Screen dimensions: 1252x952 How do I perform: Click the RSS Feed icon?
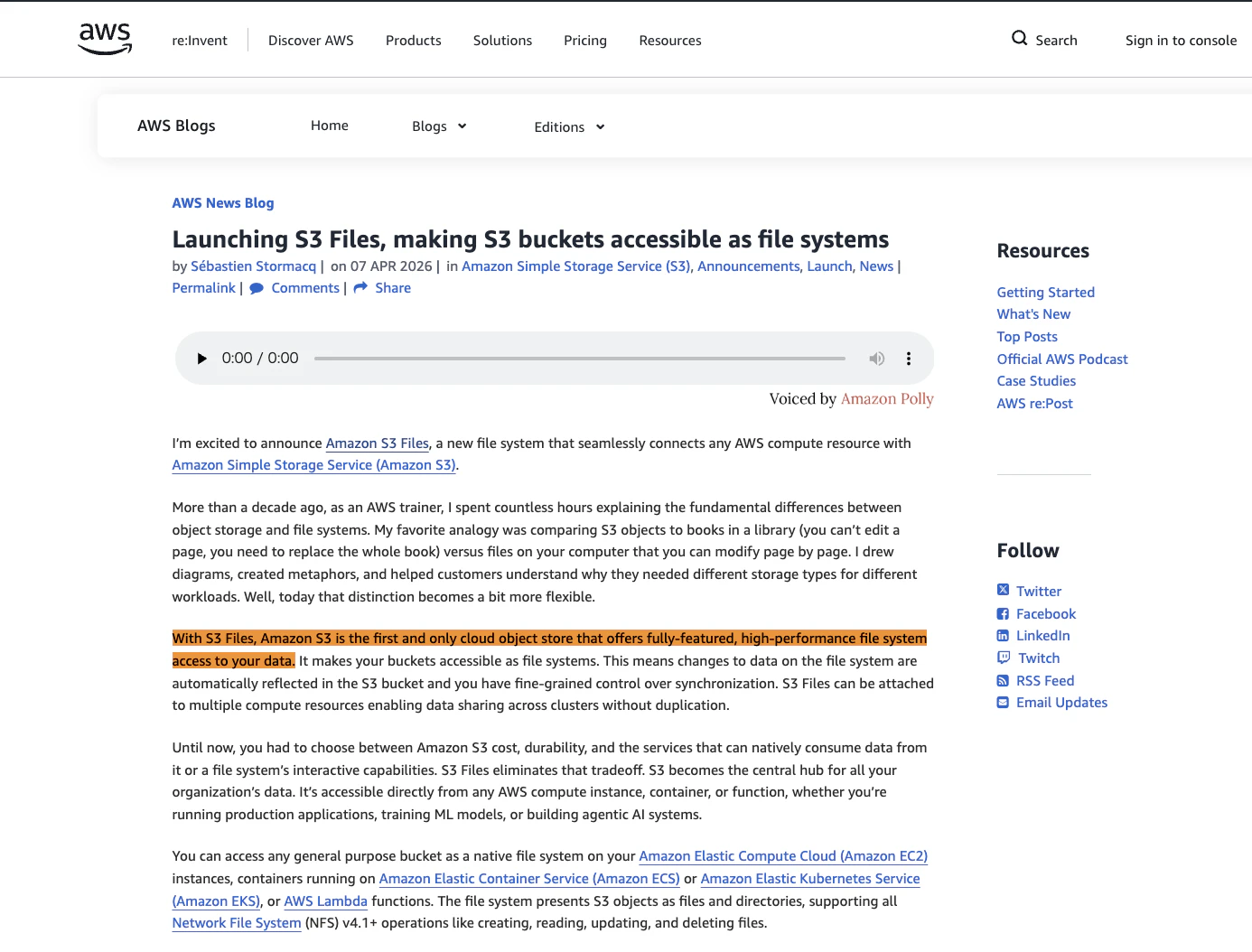click(x=1003, y=681)
